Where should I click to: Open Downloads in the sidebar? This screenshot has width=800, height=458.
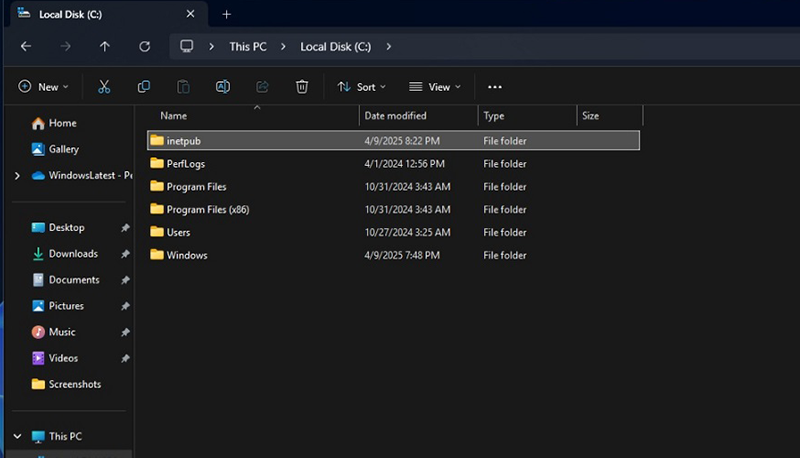[x=73, y=254]
